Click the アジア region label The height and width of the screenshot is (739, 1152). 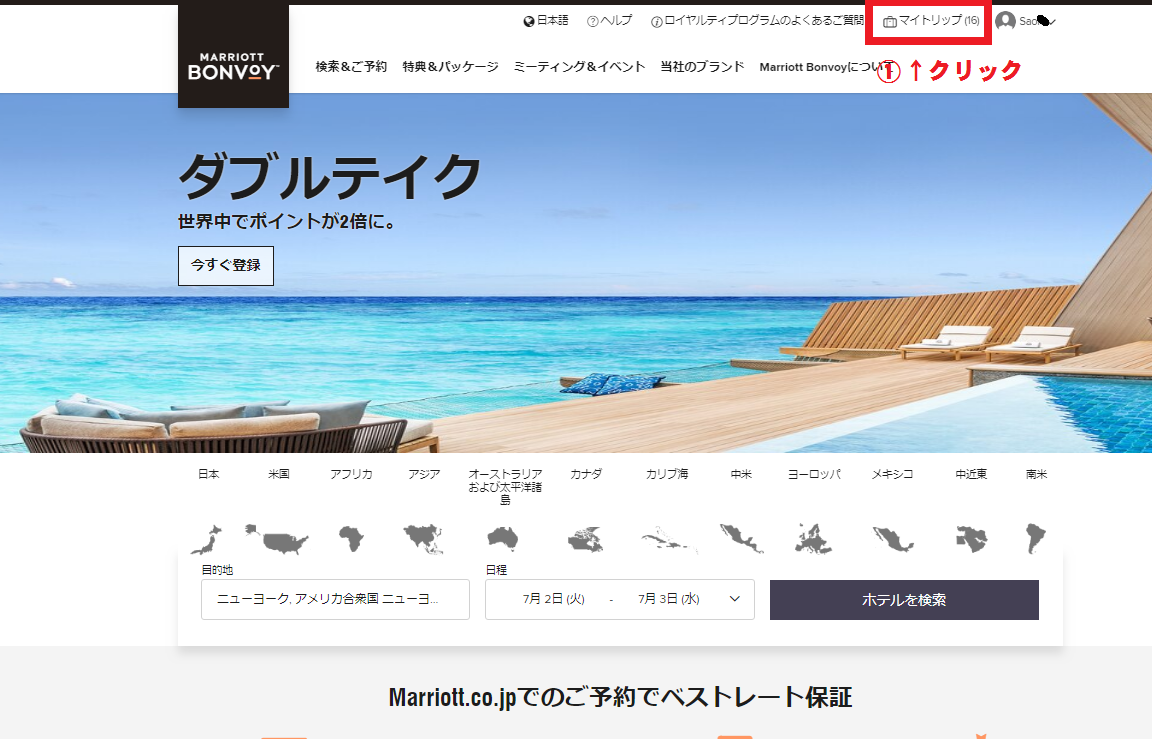pyautogui.click(x=424, y=475)
